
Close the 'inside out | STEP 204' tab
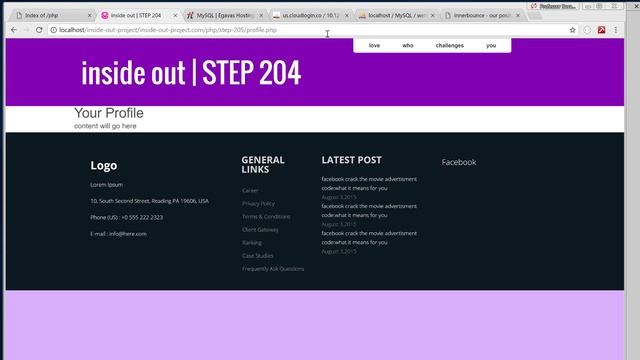click(x=175, y=15)
